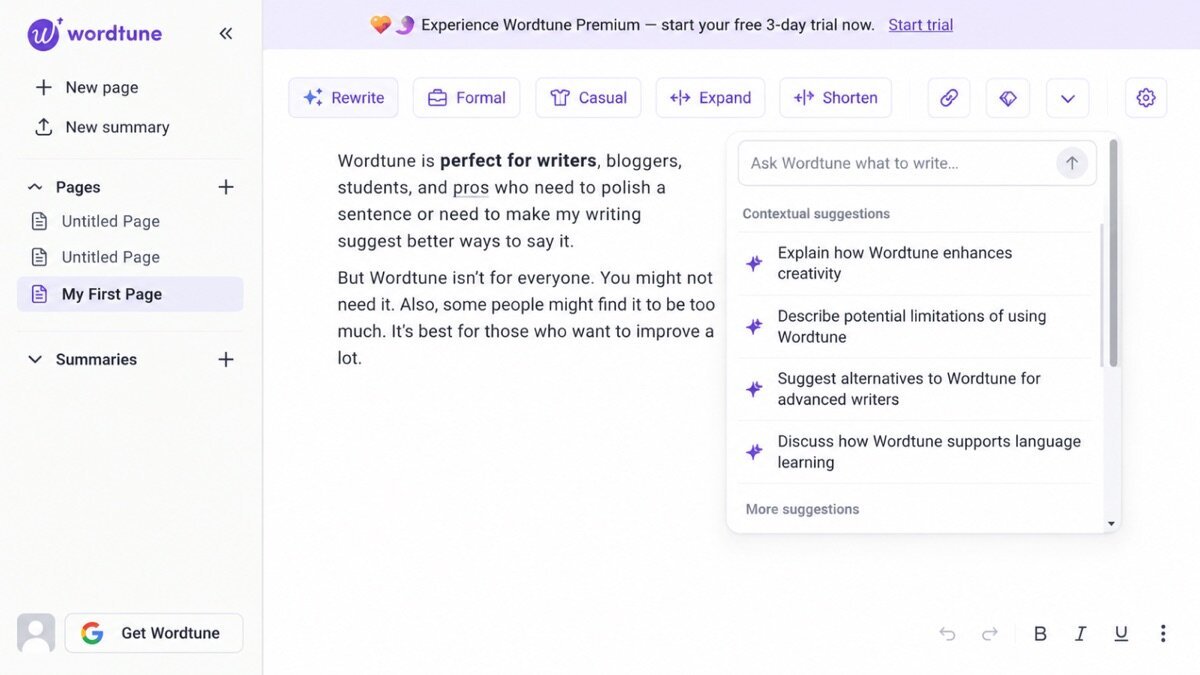Screen dimensions: 1200x675
Task: Apply the Formal tone
Action: pyautogui.click(x=466, y=98)
